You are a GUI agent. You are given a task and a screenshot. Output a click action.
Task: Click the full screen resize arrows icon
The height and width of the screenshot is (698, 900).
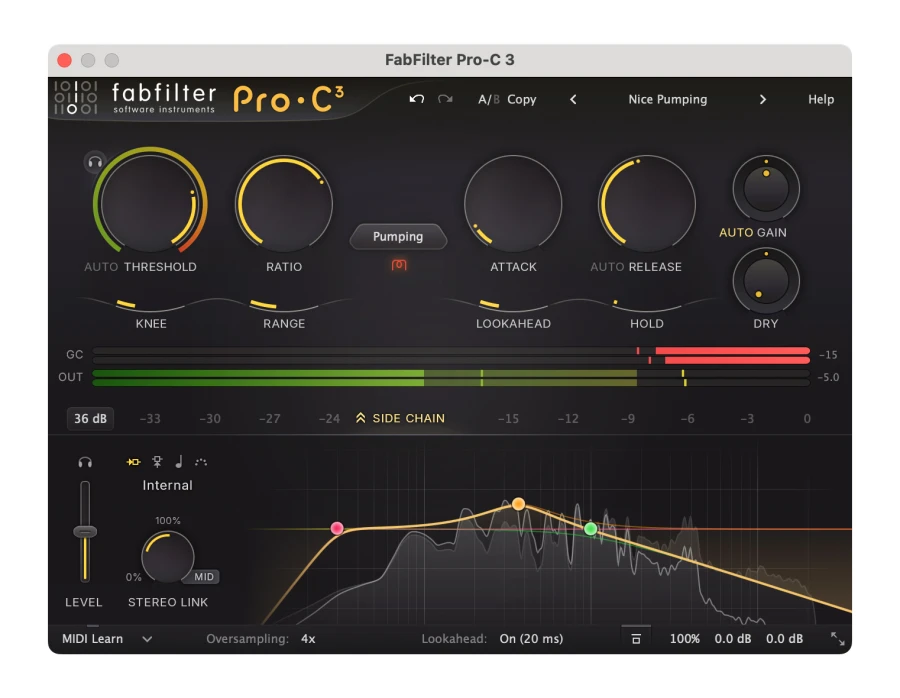(x=837, y=638)
